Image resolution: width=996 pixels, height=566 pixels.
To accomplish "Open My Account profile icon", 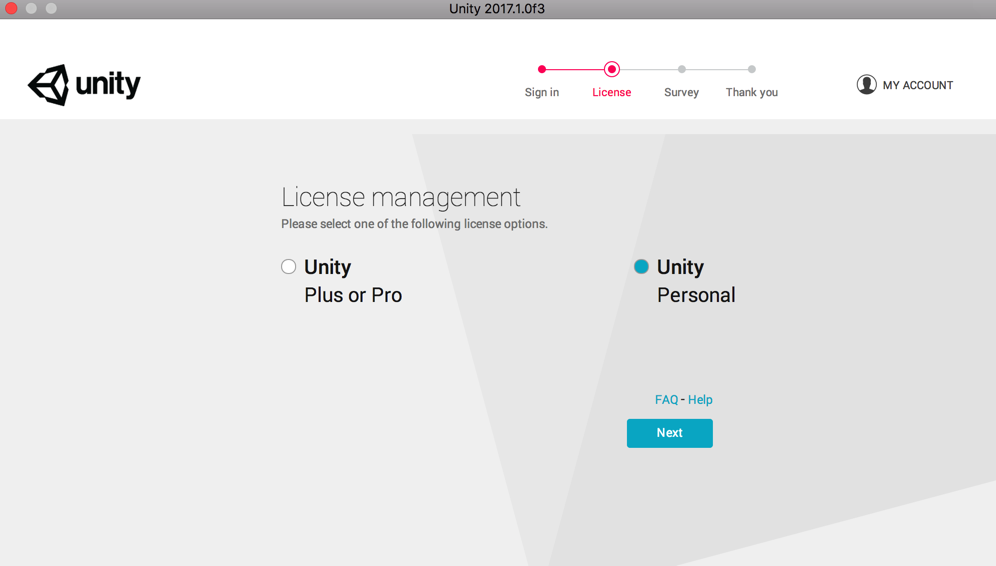I will tap(866, 84).
